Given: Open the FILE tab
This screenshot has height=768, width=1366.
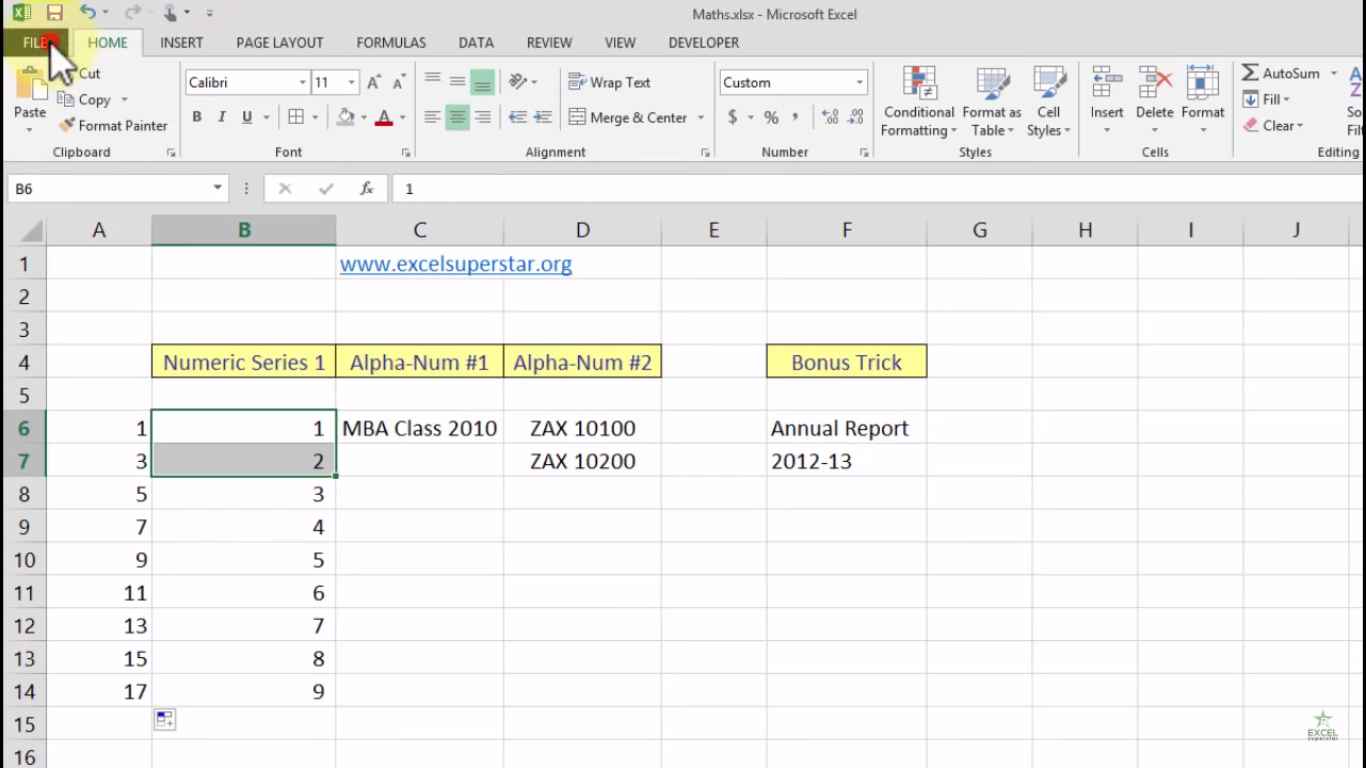Looking at the screenshot, I should tap(35, 42).
